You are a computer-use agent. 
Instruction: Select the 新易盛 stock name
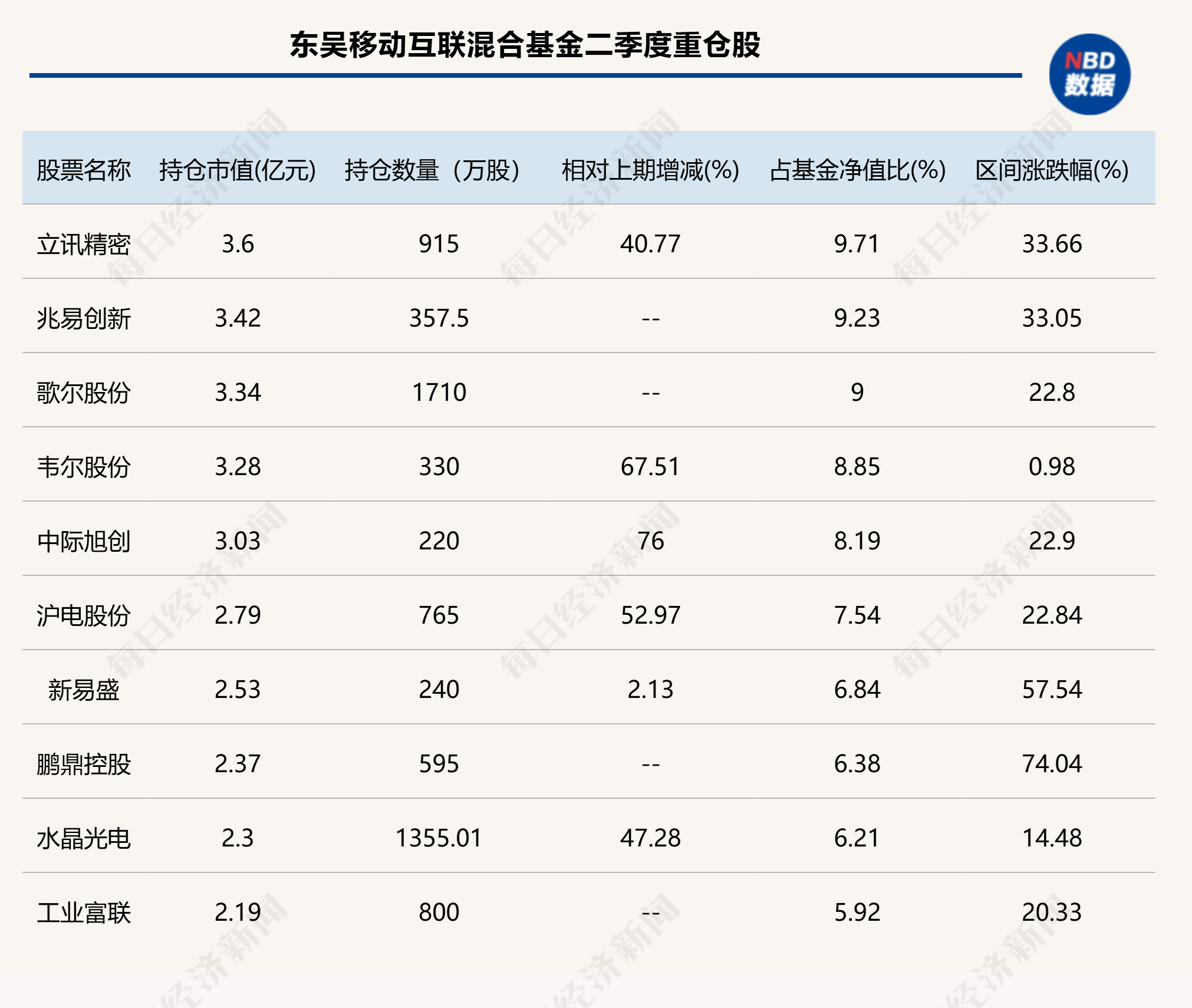tap(83, 690)
